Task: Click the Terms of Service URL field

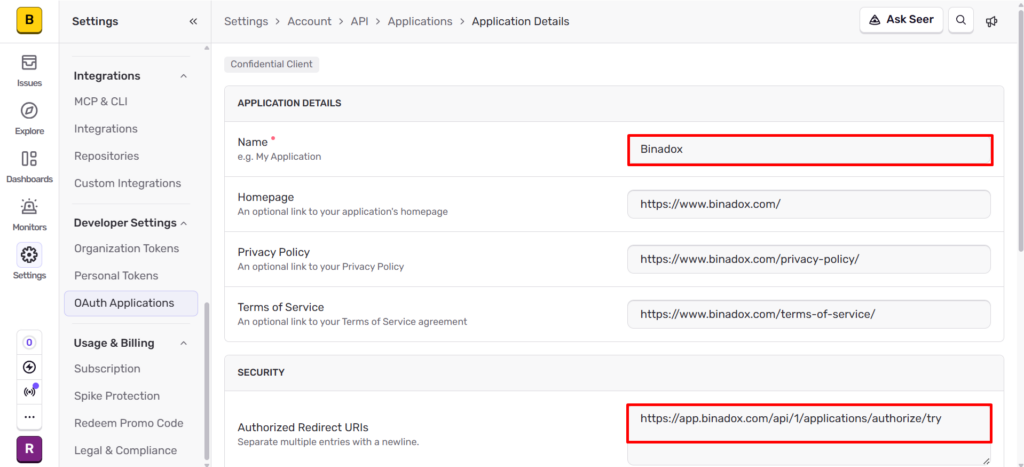Action: tap(808, 314)
